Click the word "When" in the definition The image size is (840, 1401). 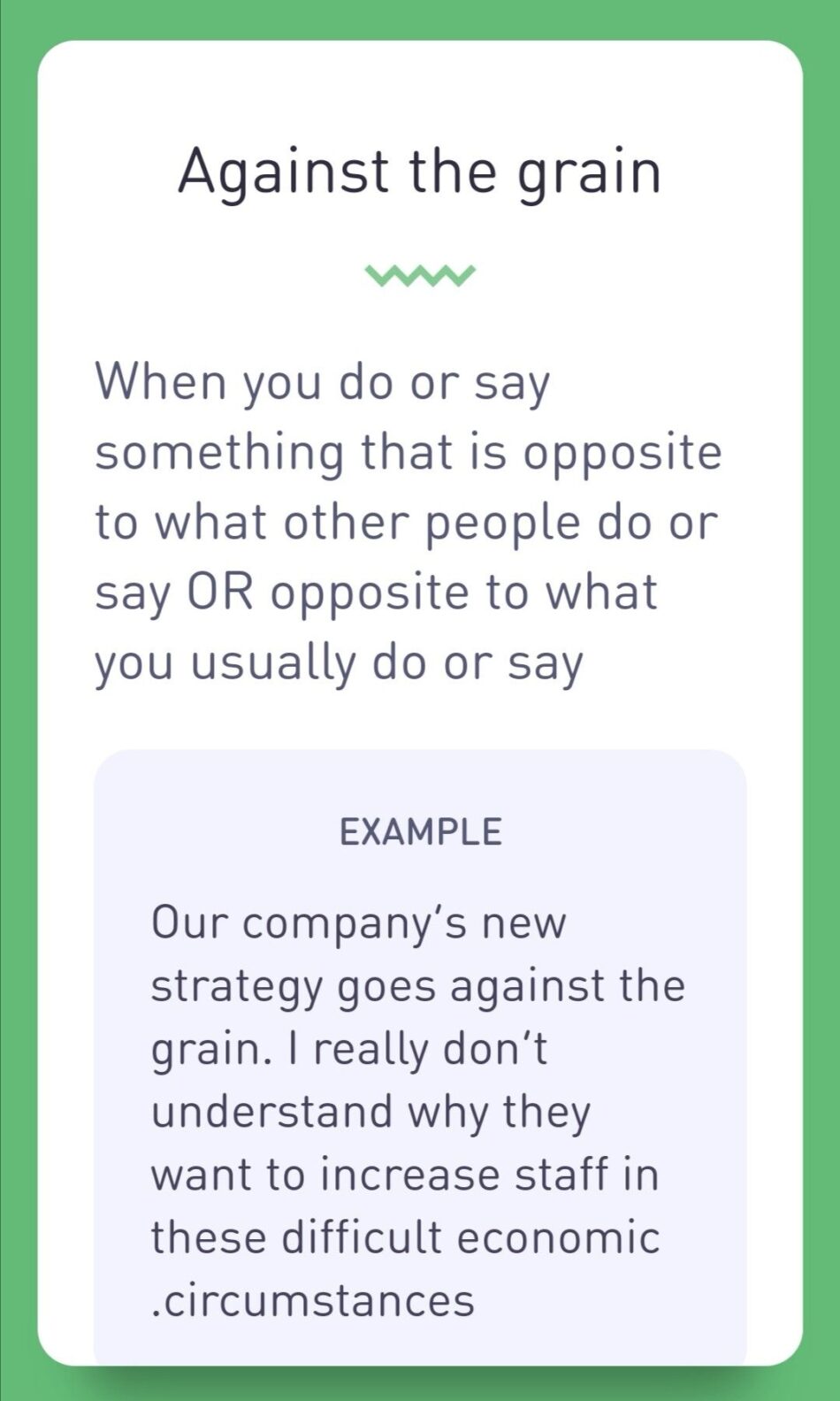(161, 381)
